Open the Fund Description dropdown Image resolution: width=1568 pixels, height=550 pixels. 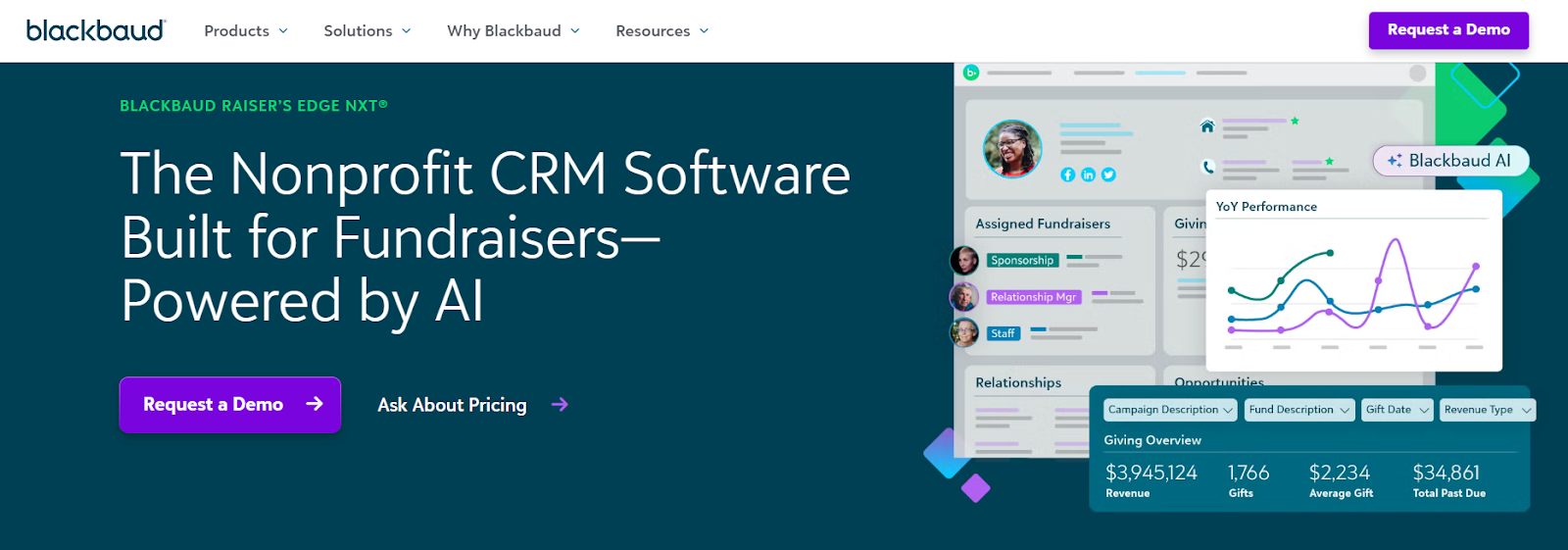click(x=1299, y=410)
